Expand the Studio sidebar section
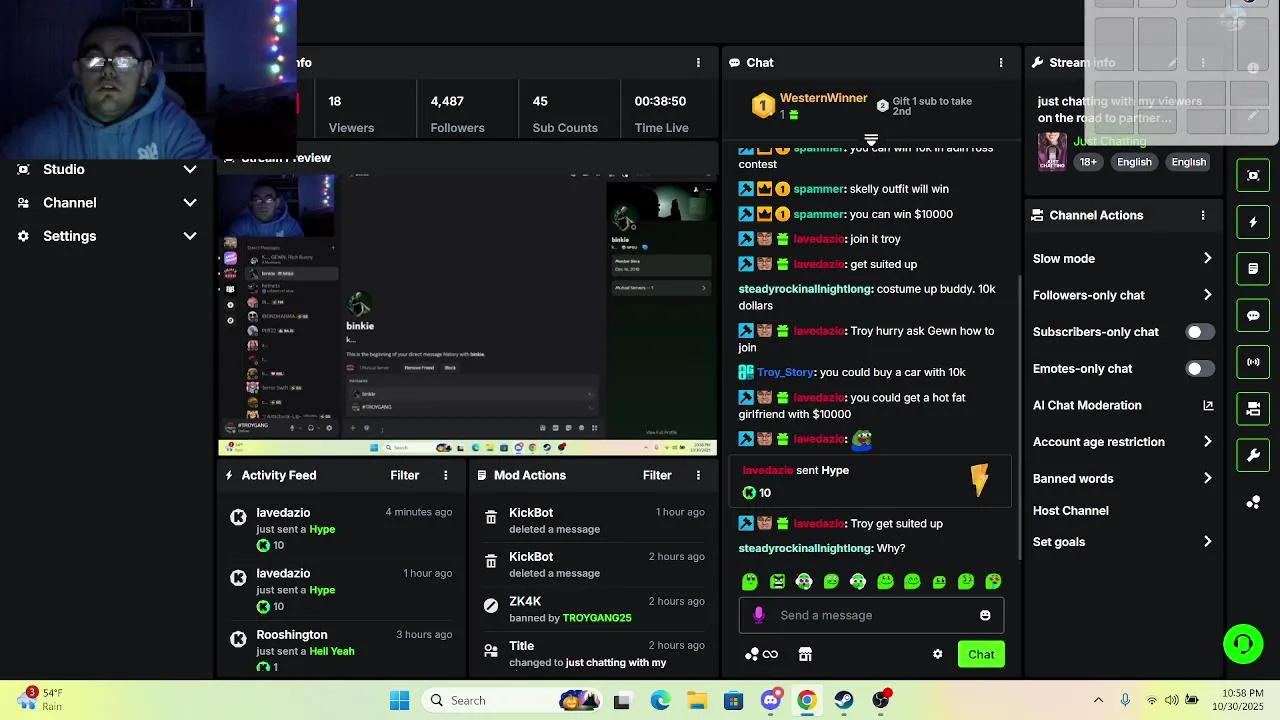1280x720 pixels. coord(107,169)
